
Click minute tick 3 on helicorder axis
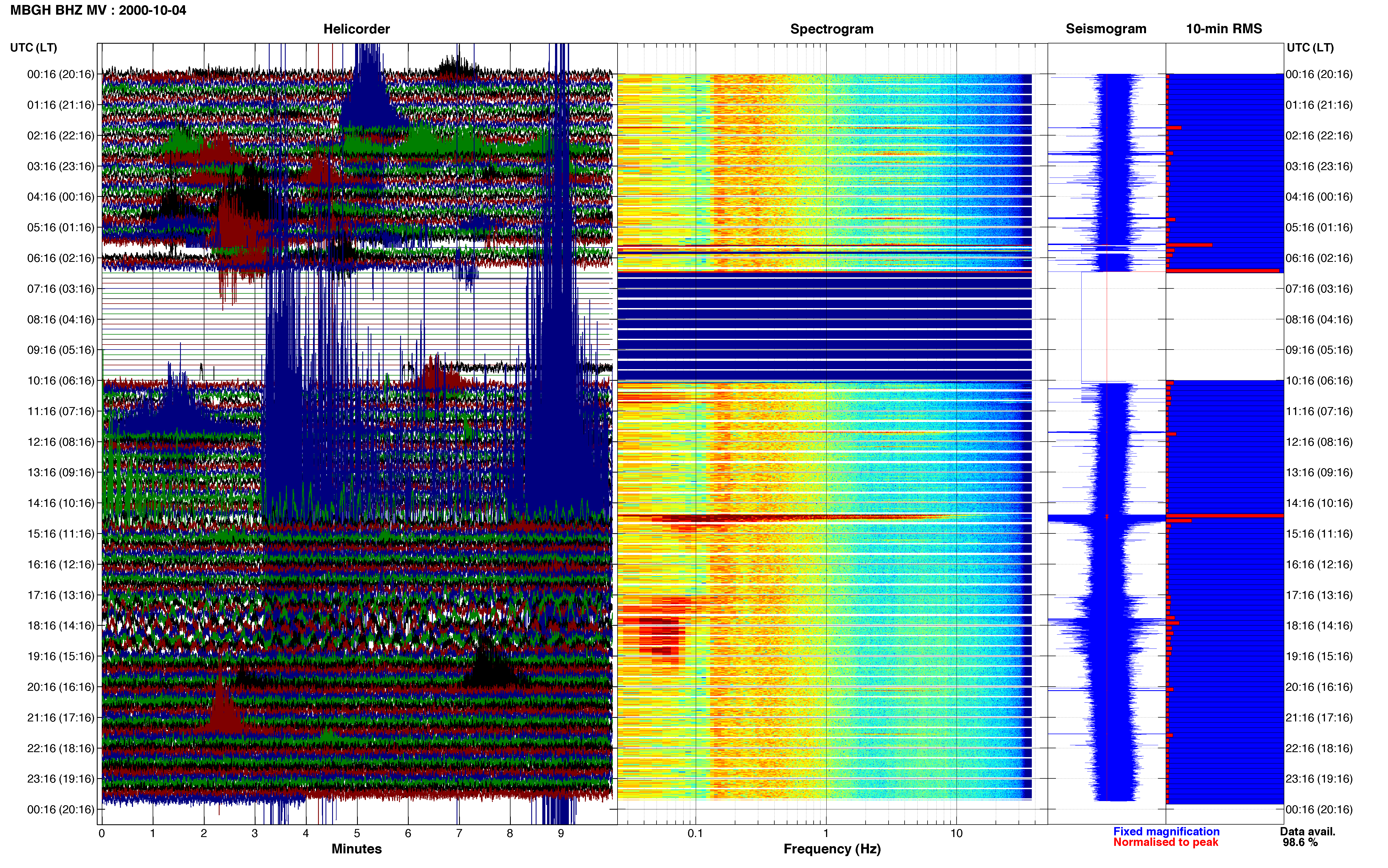[255, 833]
